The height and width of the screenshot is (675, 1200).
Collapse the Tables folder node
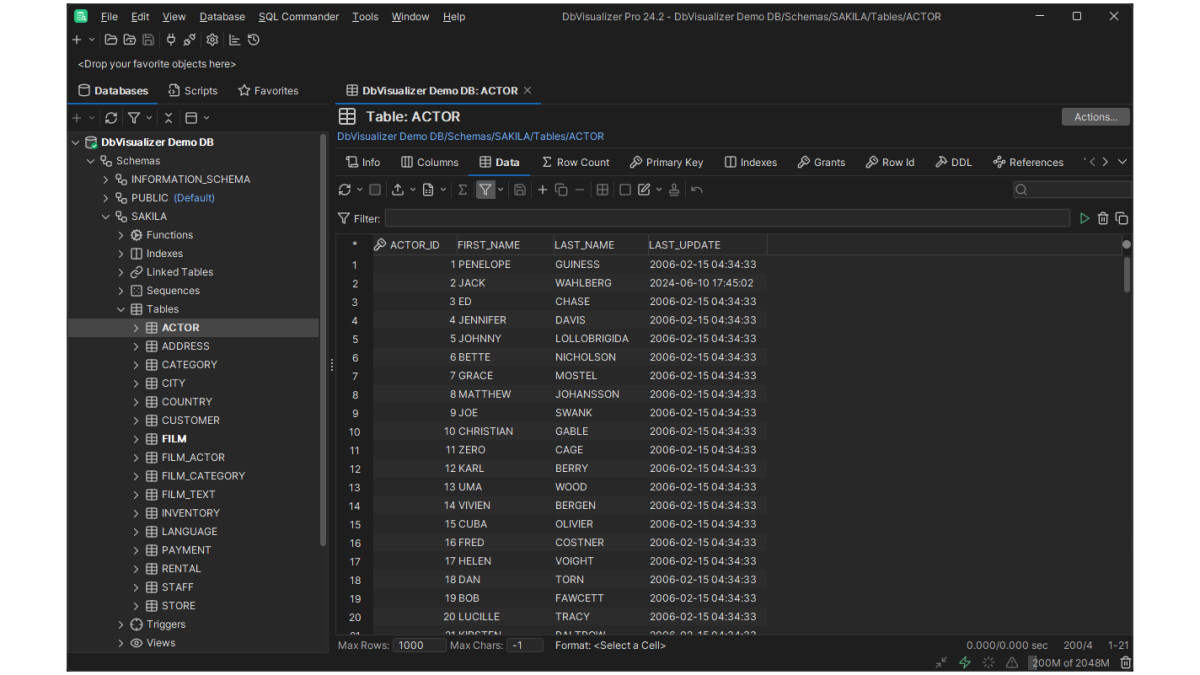tap(121, 309)
